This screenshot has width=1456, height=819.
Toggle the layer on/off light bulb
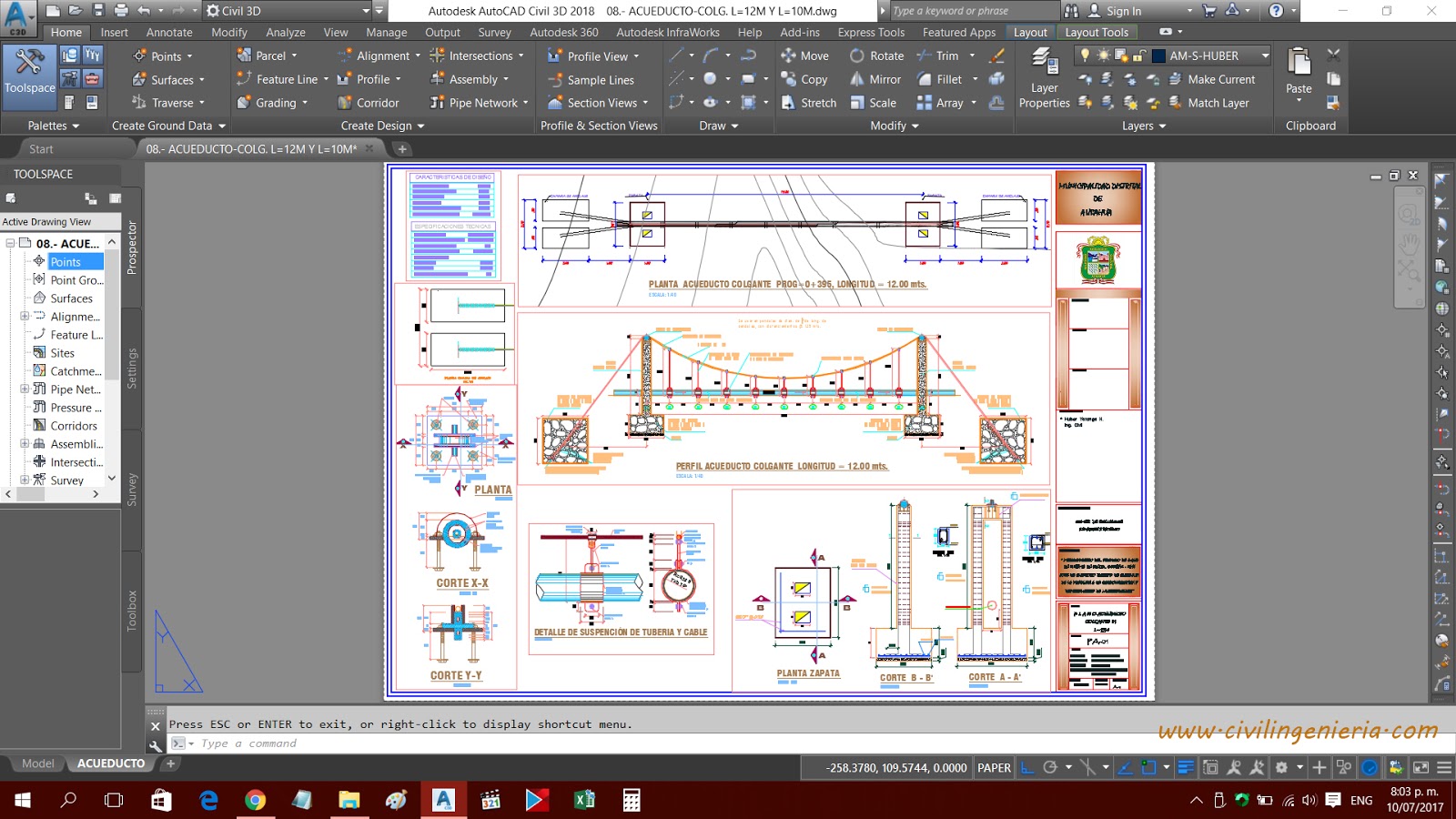tap(1084, 56)
